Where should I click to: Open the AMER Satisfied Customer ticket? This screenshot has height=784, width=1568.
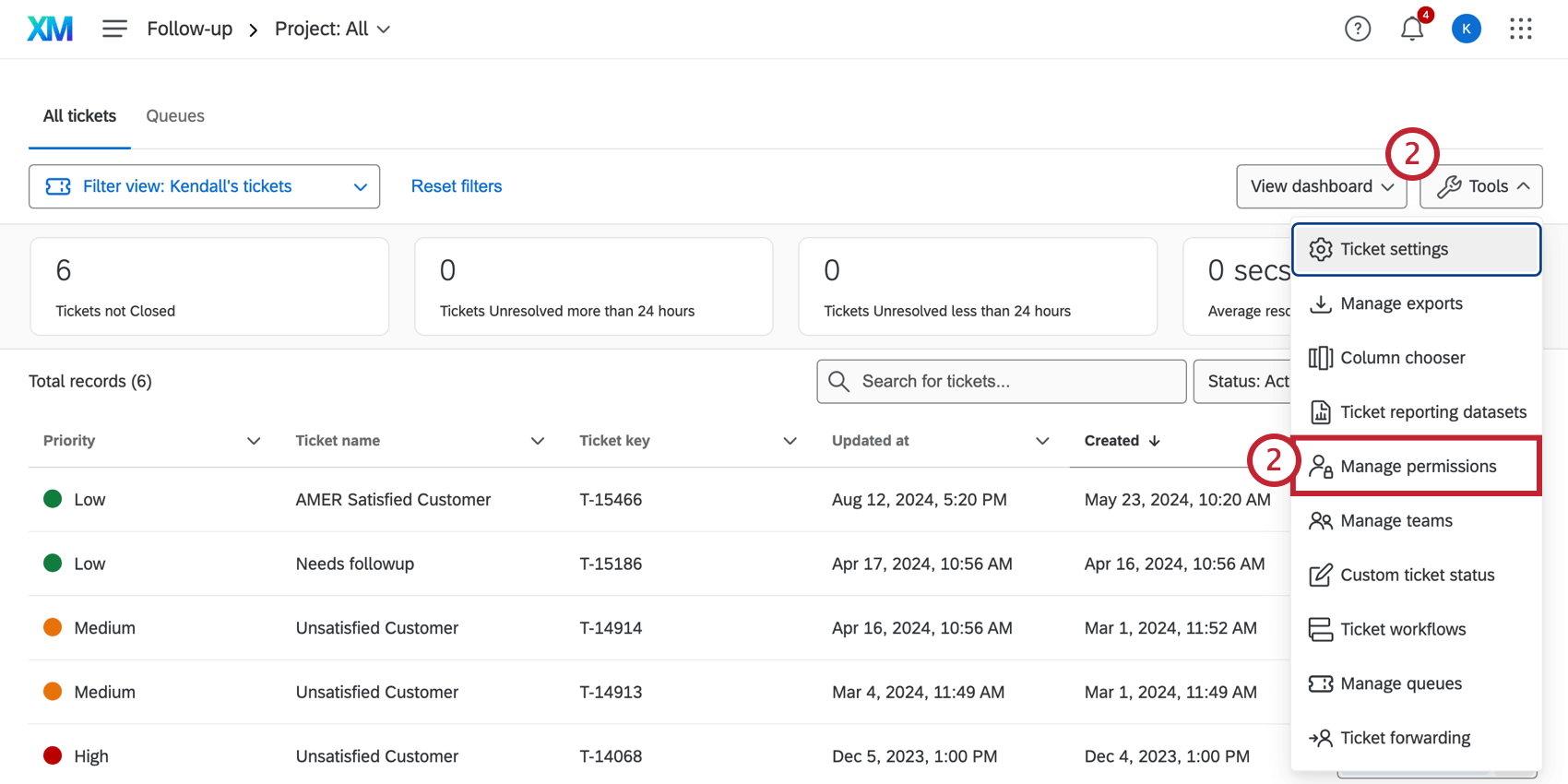[393, 500]
